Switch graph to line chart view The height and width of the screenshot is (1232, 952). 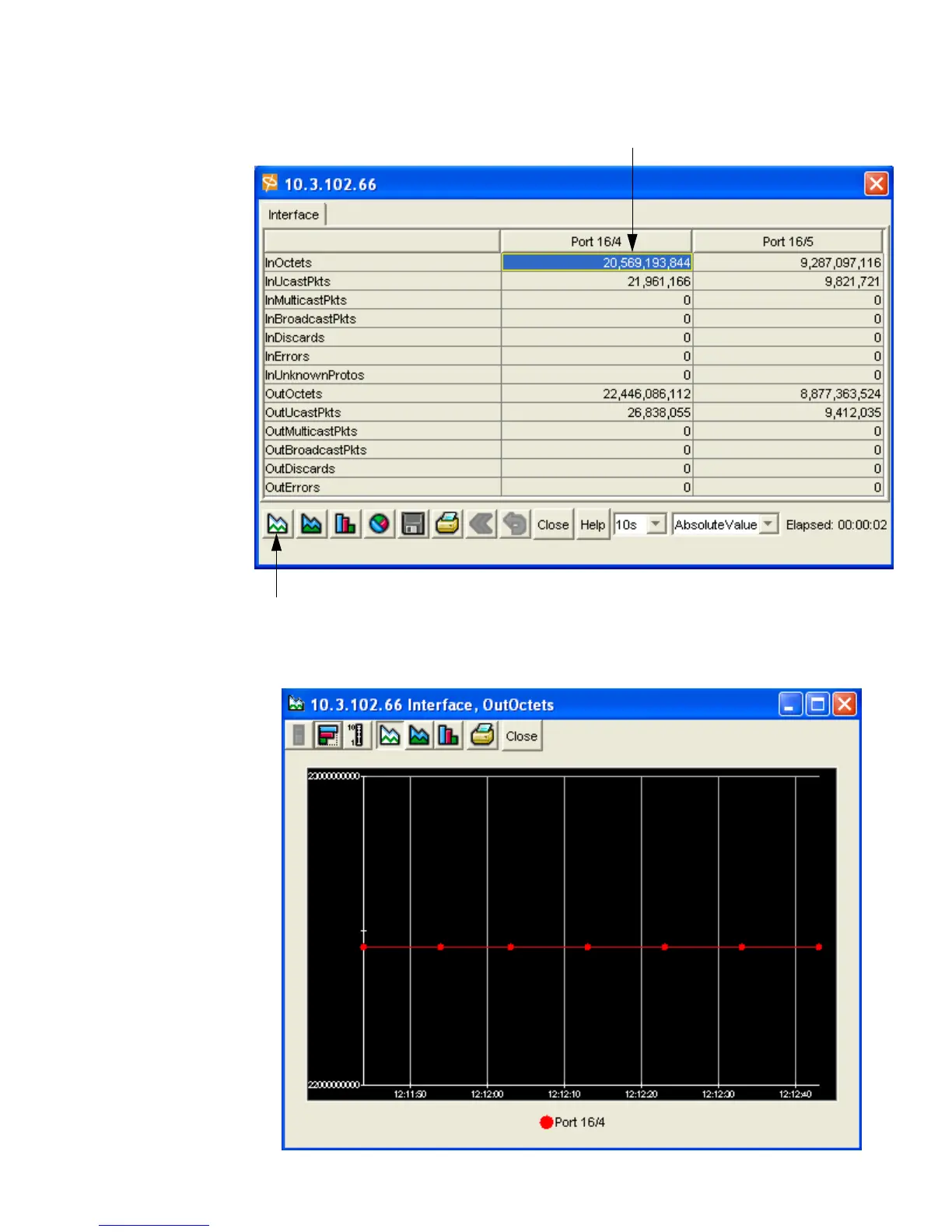(390, 736)
